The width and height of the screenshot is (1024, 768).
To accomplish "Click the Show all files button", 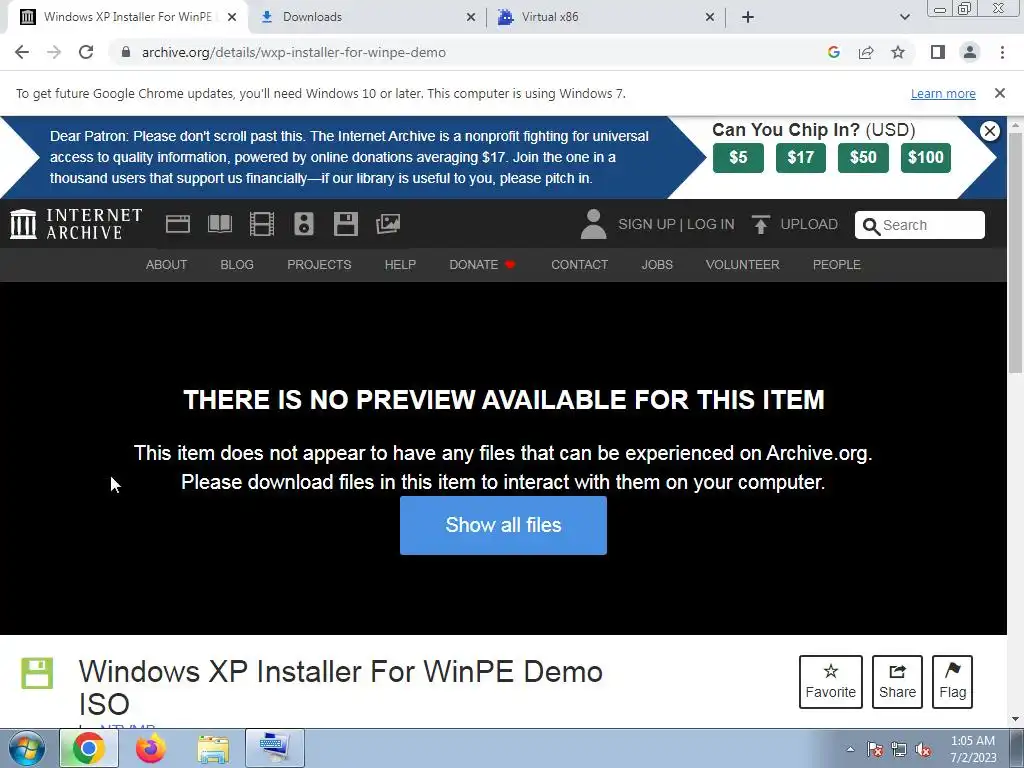I will click(x=504, y=525).
